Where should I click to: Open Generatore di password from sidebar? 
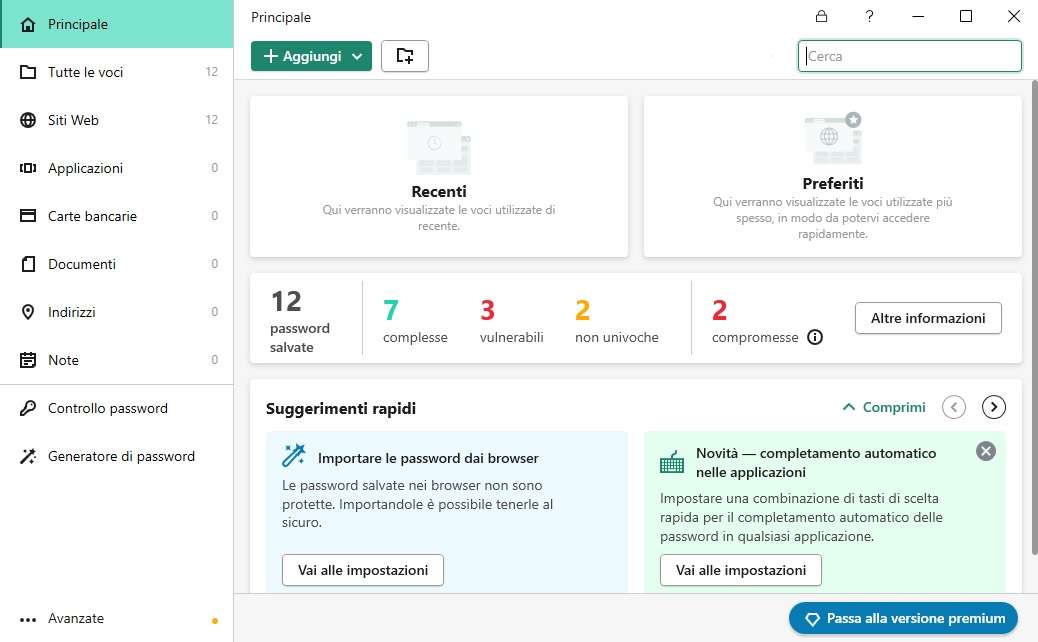coord(121,456)
